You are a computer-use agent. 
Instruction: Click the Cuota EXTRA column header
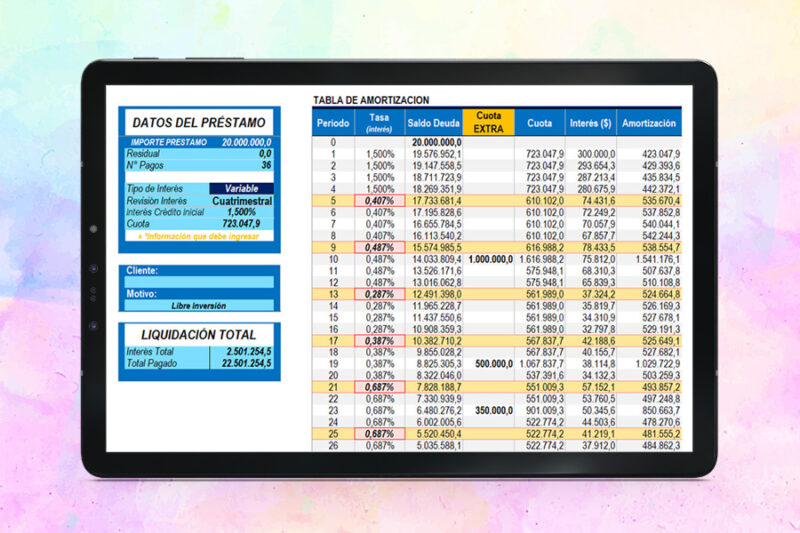488,122
